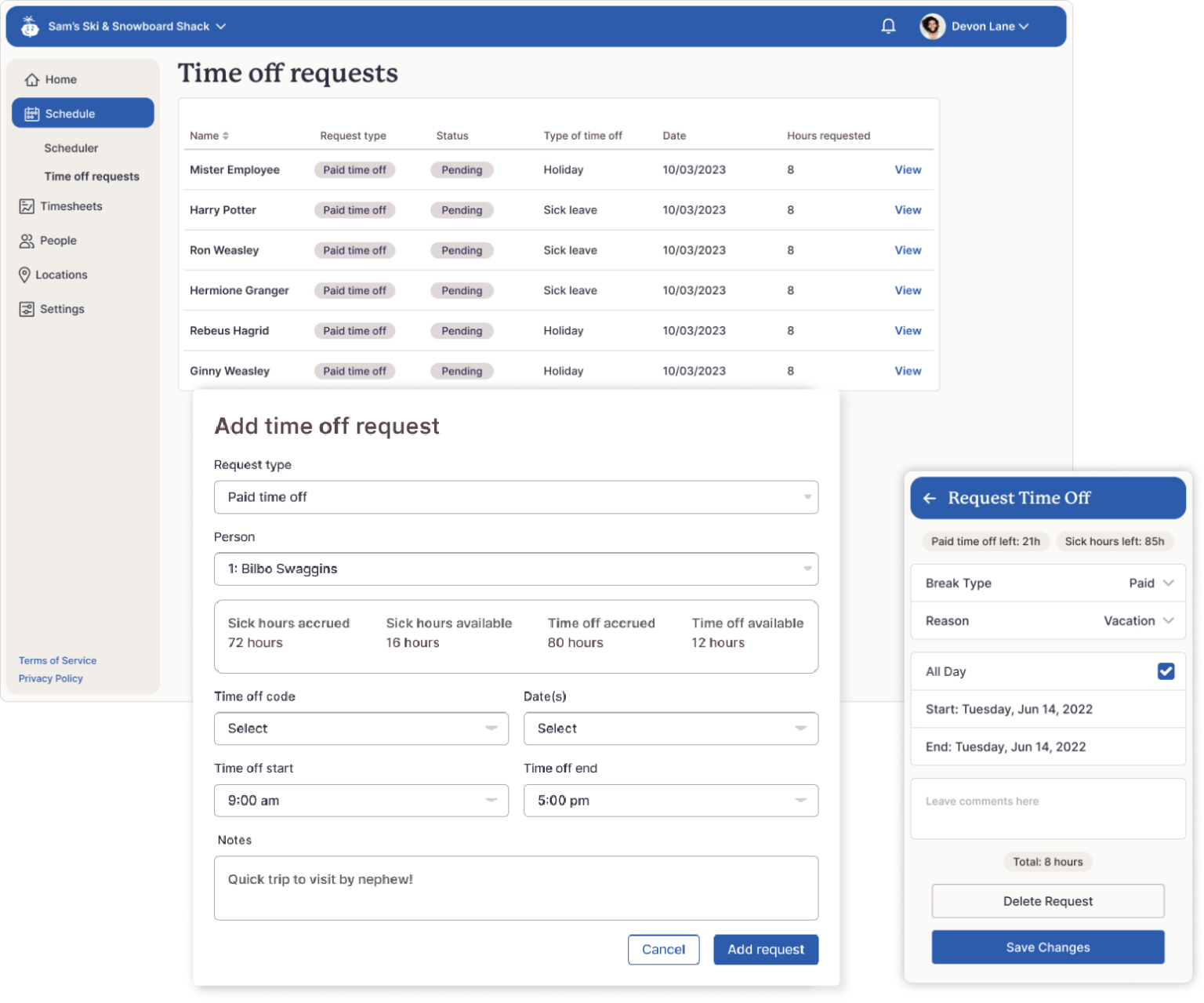Click the back arrow in Request Time Off

931,498
